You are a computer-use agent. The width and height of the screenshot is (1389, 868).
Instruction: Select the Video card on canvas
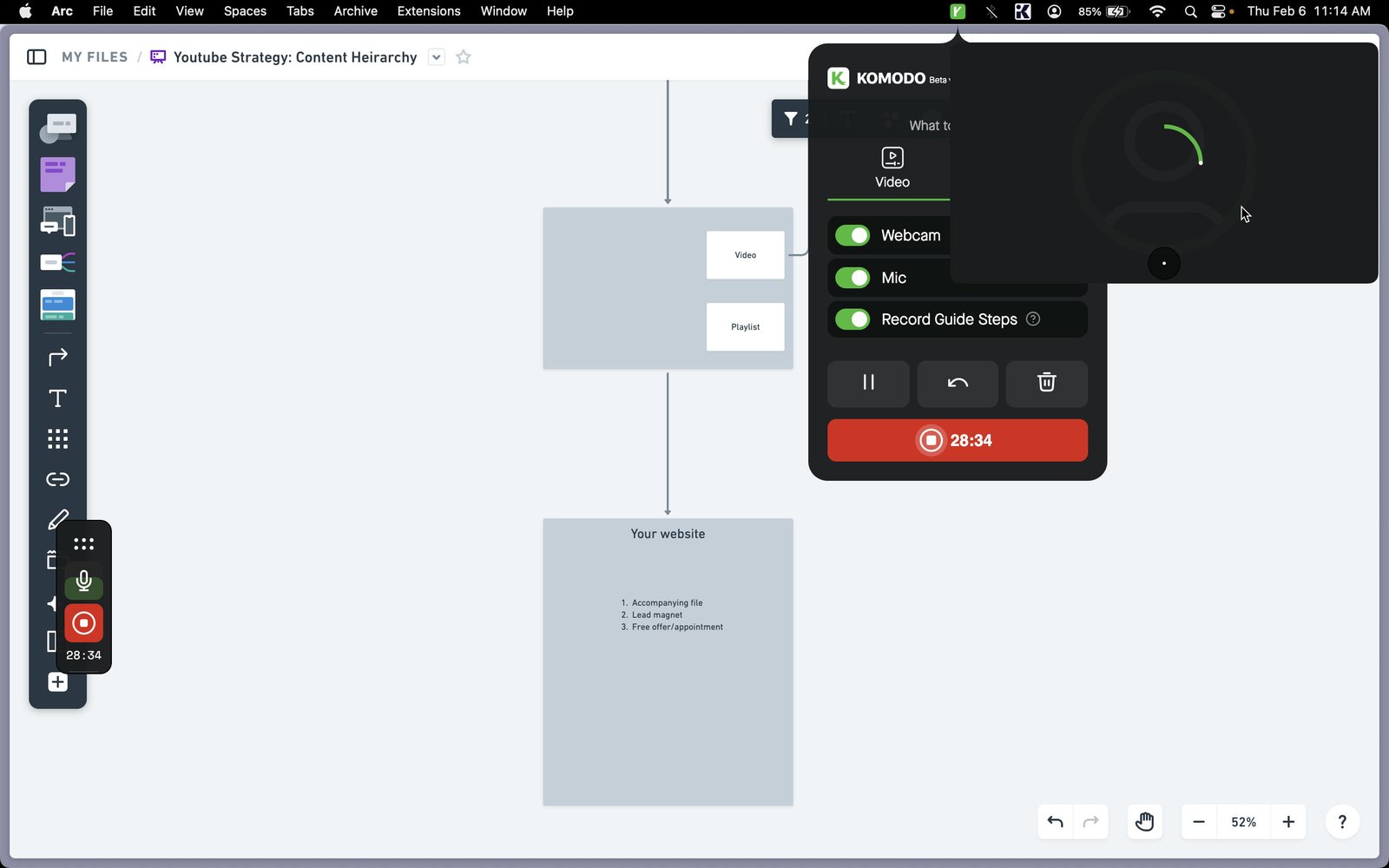745,255
